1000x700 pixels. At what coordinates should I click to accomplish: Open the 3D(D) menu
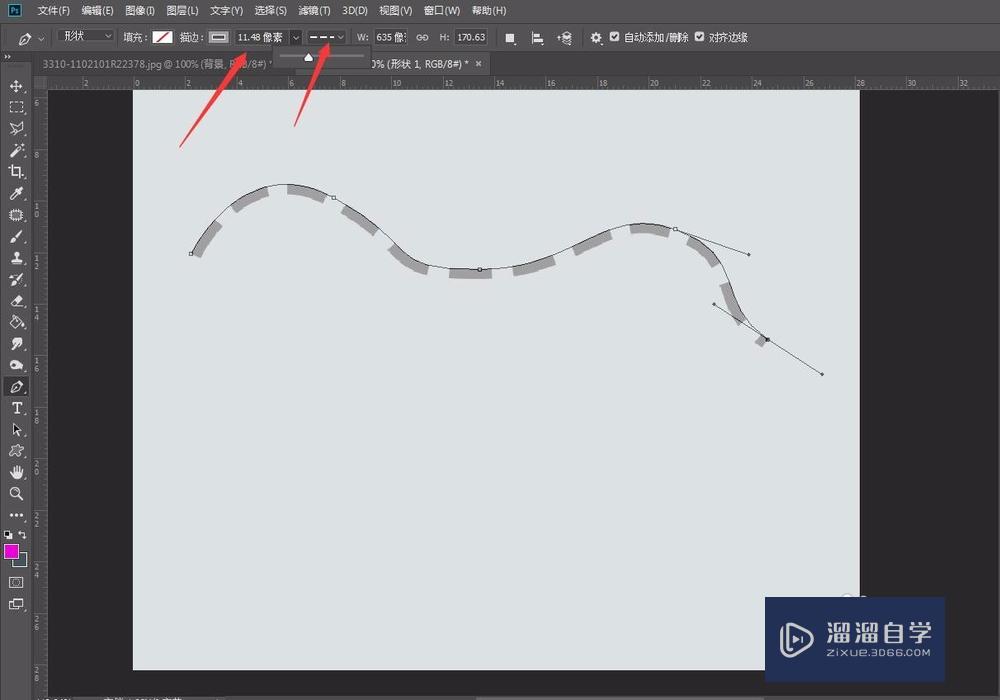(355, 10)
